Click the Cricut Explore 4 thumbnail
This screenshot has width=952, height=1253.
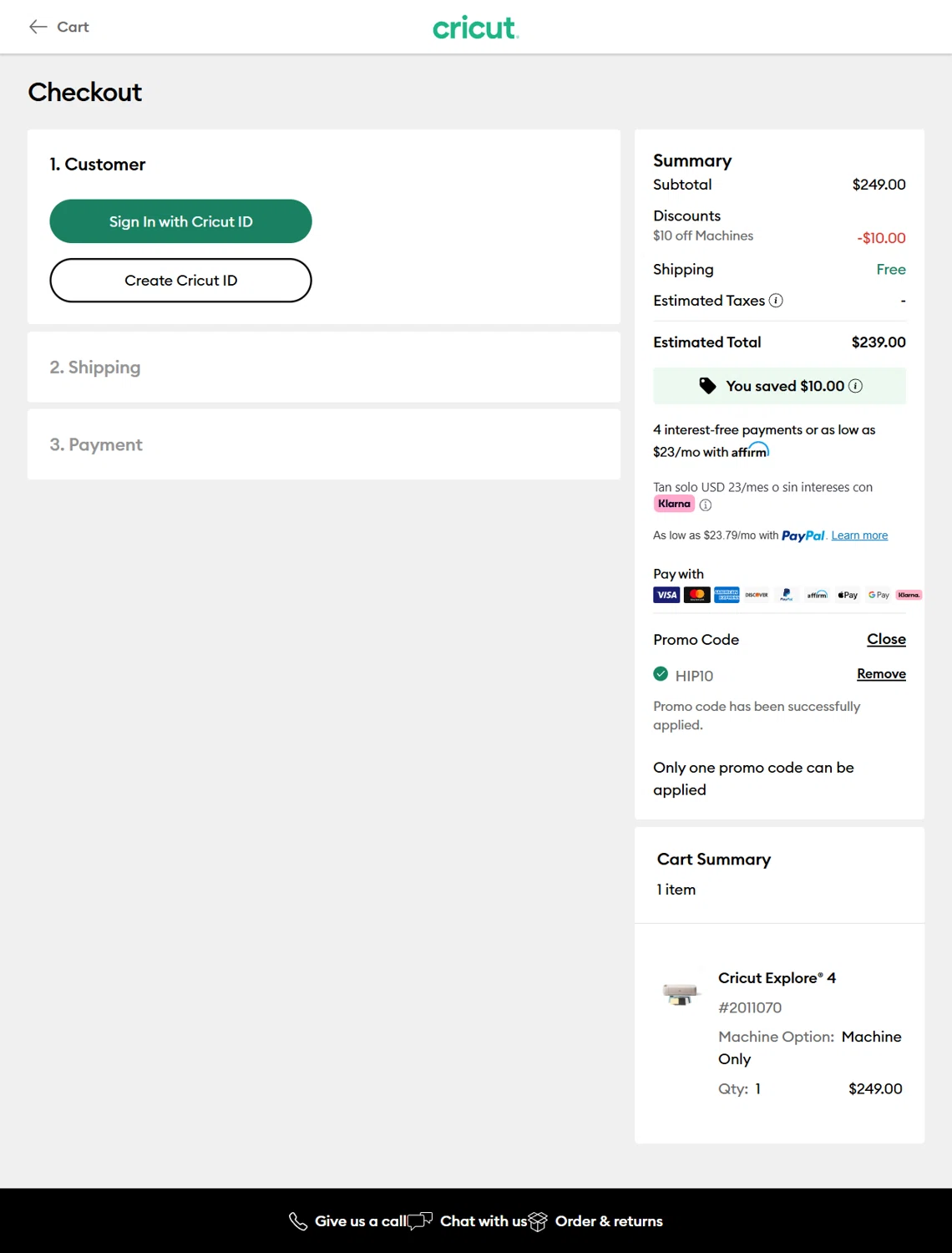click(681, 993)
